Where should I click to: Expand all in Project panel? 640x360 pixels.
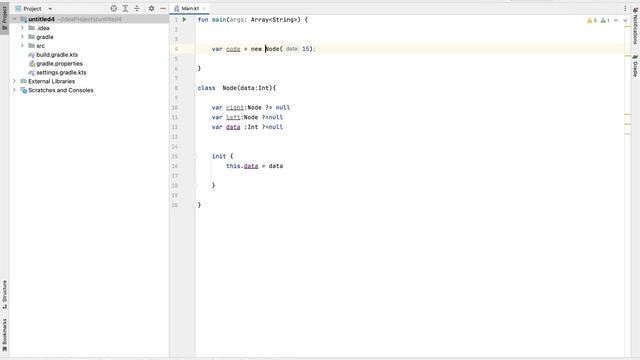(125, 8)
